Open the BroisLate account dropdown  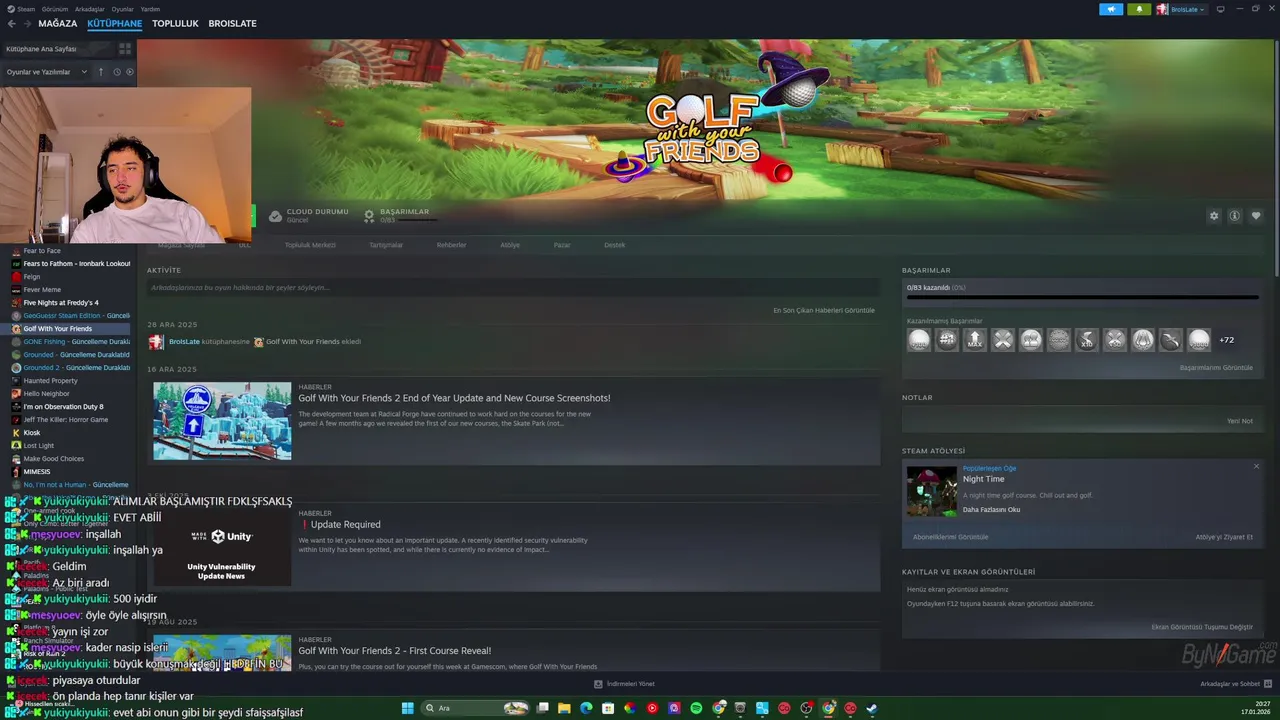point(1182,9)
